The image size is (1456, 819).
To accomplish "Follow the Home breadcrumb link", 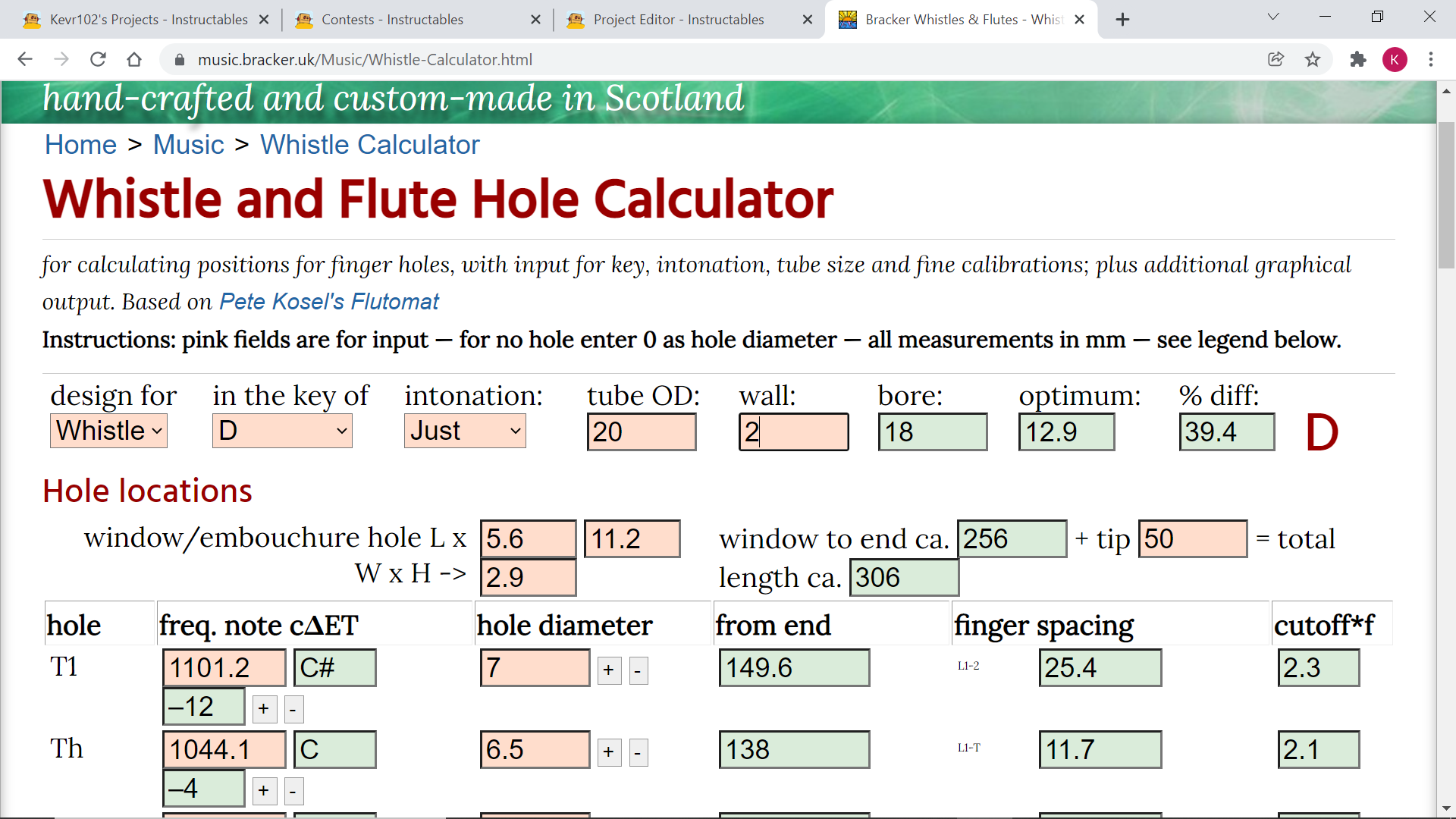I will pyautogui.click(x=80, y=145).
